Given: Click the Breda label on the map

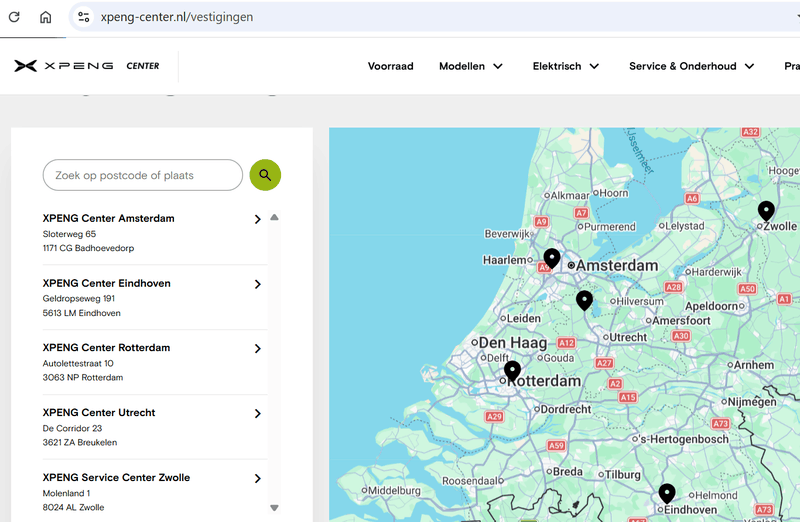Looking at the screenshot, I should pyautogui.click(x=568, y=471).
